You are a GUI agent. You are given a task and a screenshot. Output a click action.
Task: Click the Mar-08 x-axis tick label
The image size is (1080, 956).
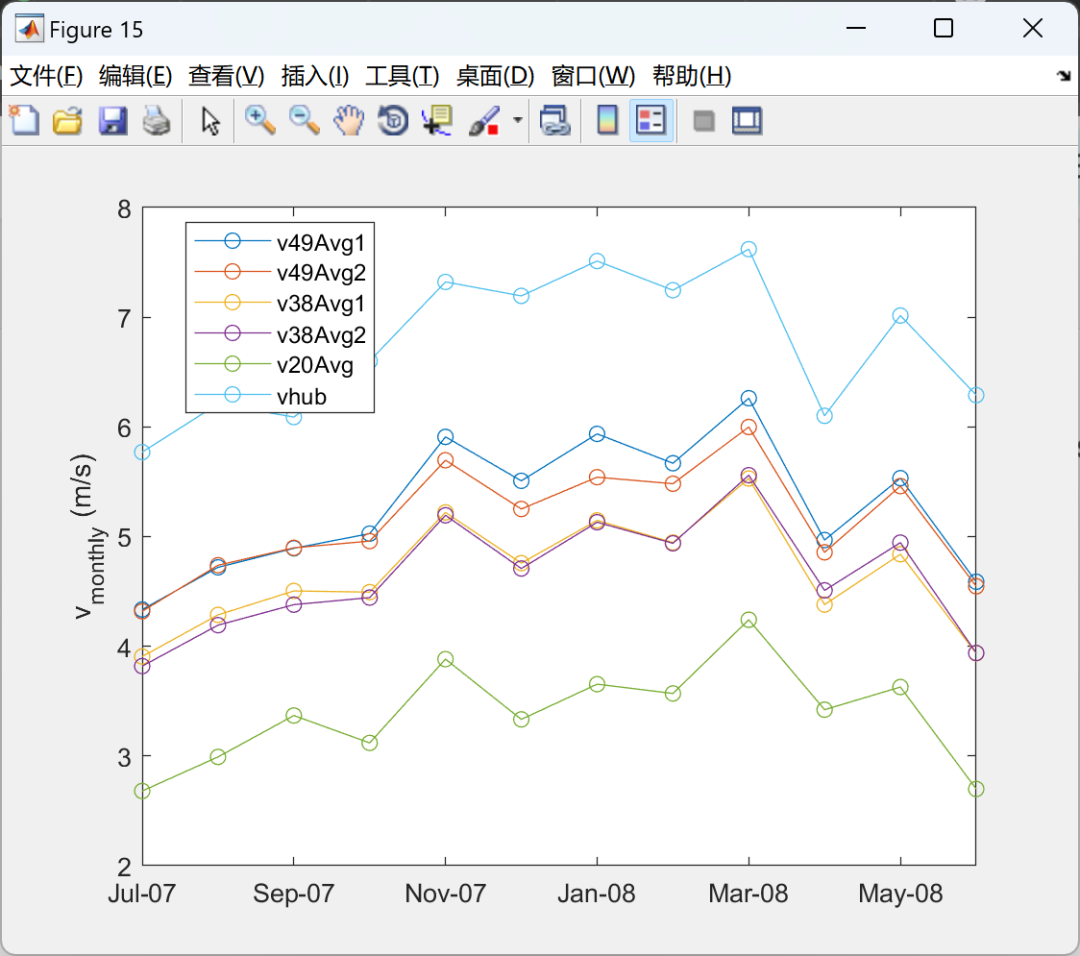pos(748,893)
